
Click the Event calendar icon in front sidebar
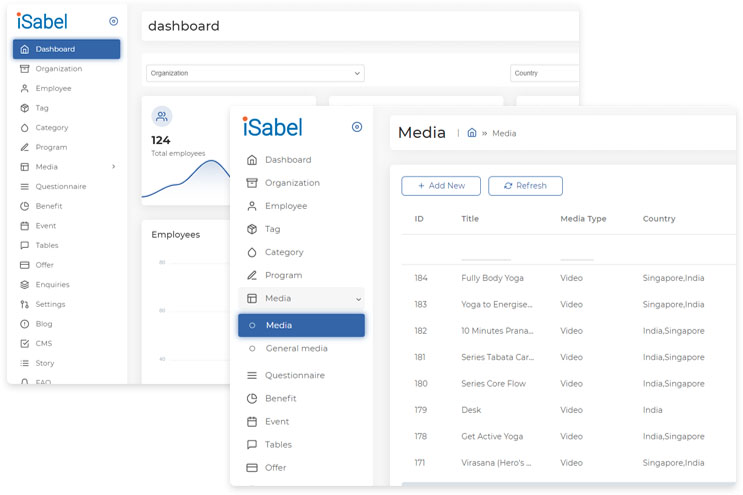tap(252, 422)
